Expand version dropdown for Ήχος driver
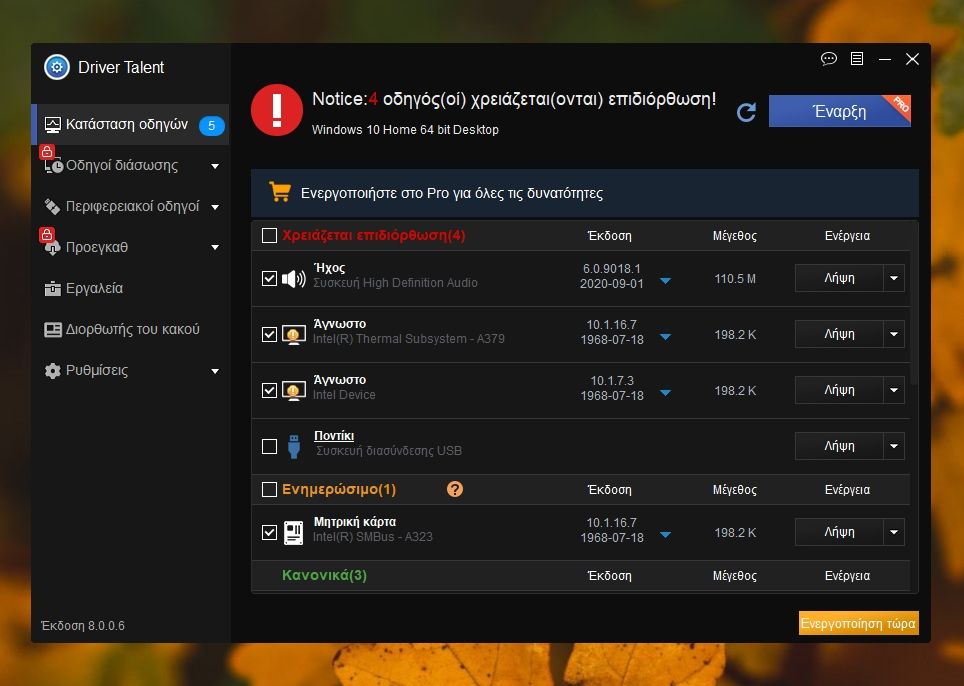 (665, 282)
